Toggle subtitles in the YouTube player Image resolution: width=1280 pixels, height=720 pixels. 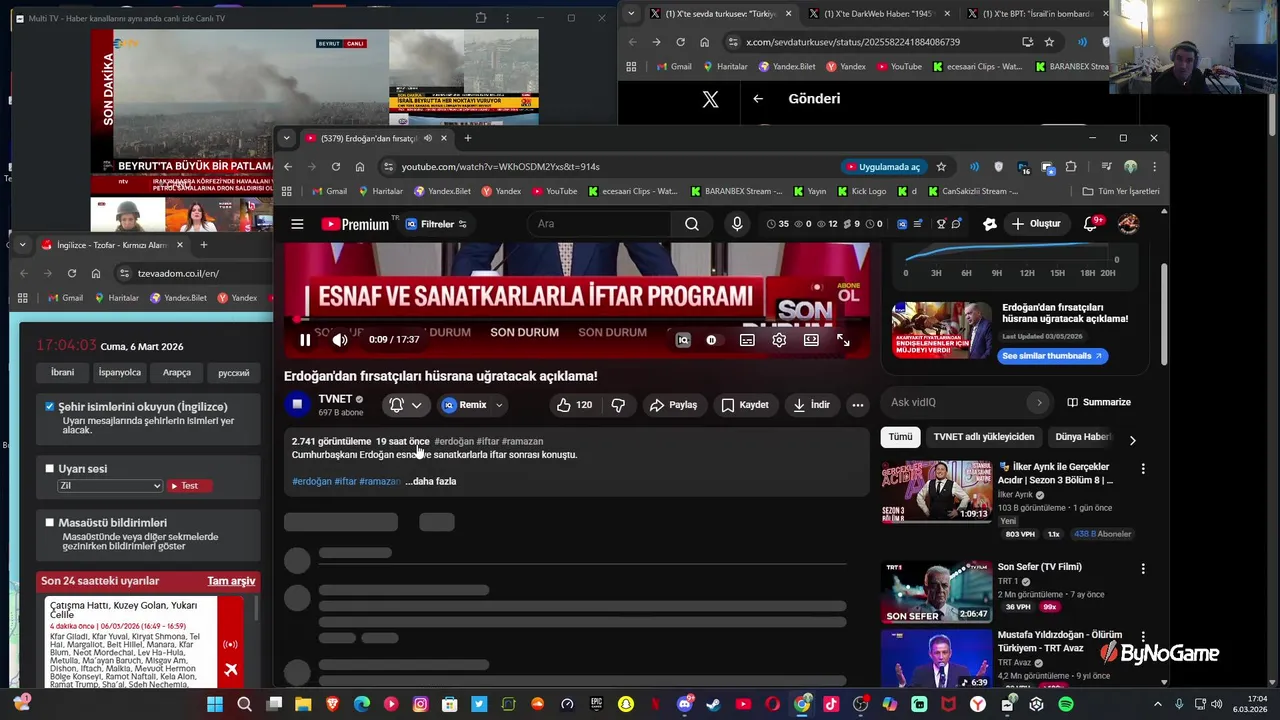pos(747,340)
